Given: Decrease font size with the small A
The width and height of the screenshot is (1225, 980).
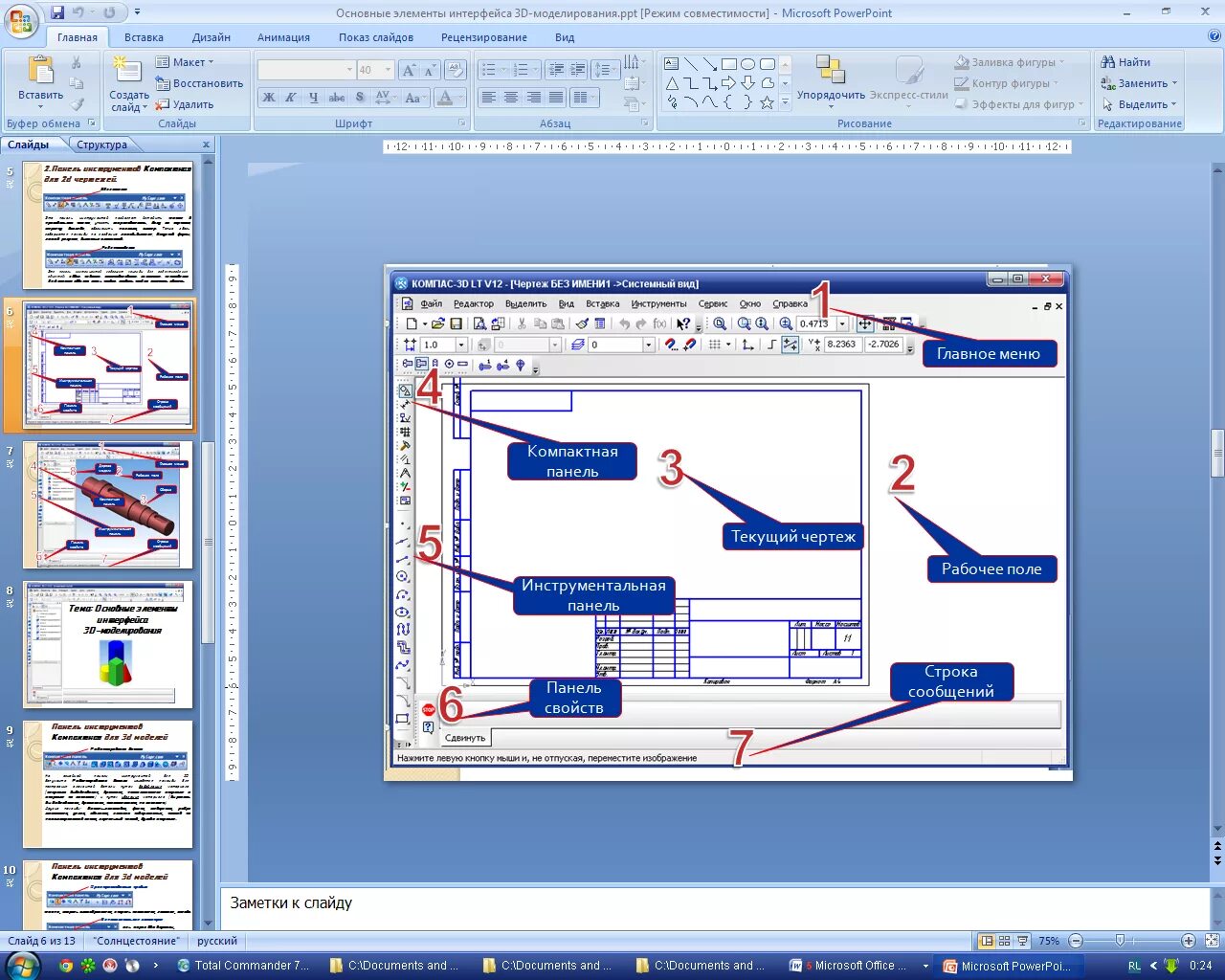Looking at the screenshot, I should pos(429,70).
